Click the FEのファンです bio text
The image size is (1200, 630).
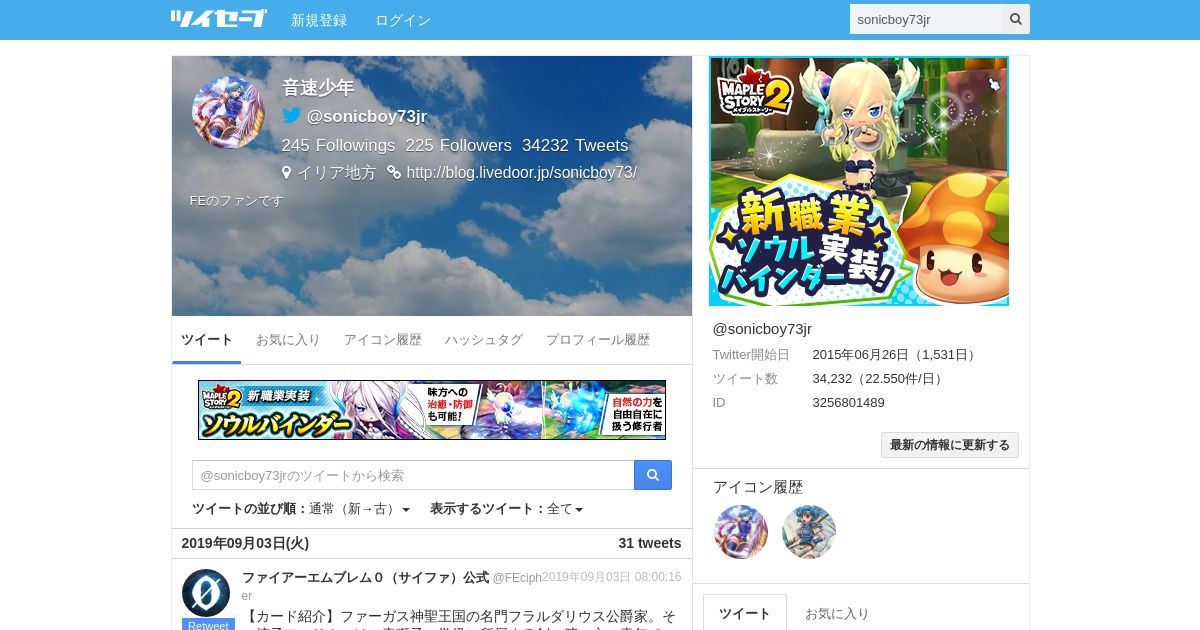click(x=237, y=200)
